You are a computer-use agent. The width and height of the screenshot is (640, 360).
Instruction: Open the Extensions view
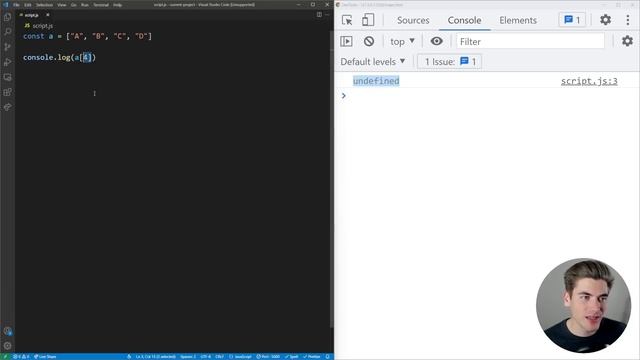coord(7,92)
